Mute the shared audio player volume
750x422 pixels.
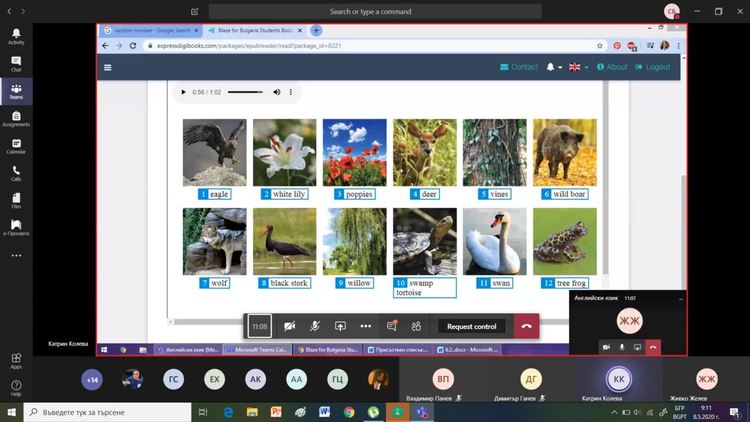coord(277,92)
